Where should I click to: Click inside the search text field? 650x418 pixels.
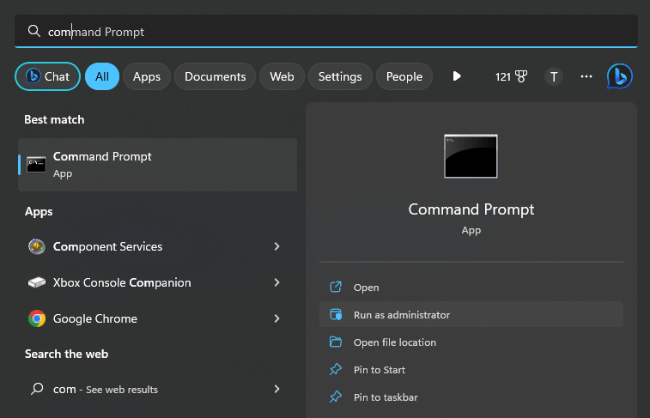(x=330, y=31)
